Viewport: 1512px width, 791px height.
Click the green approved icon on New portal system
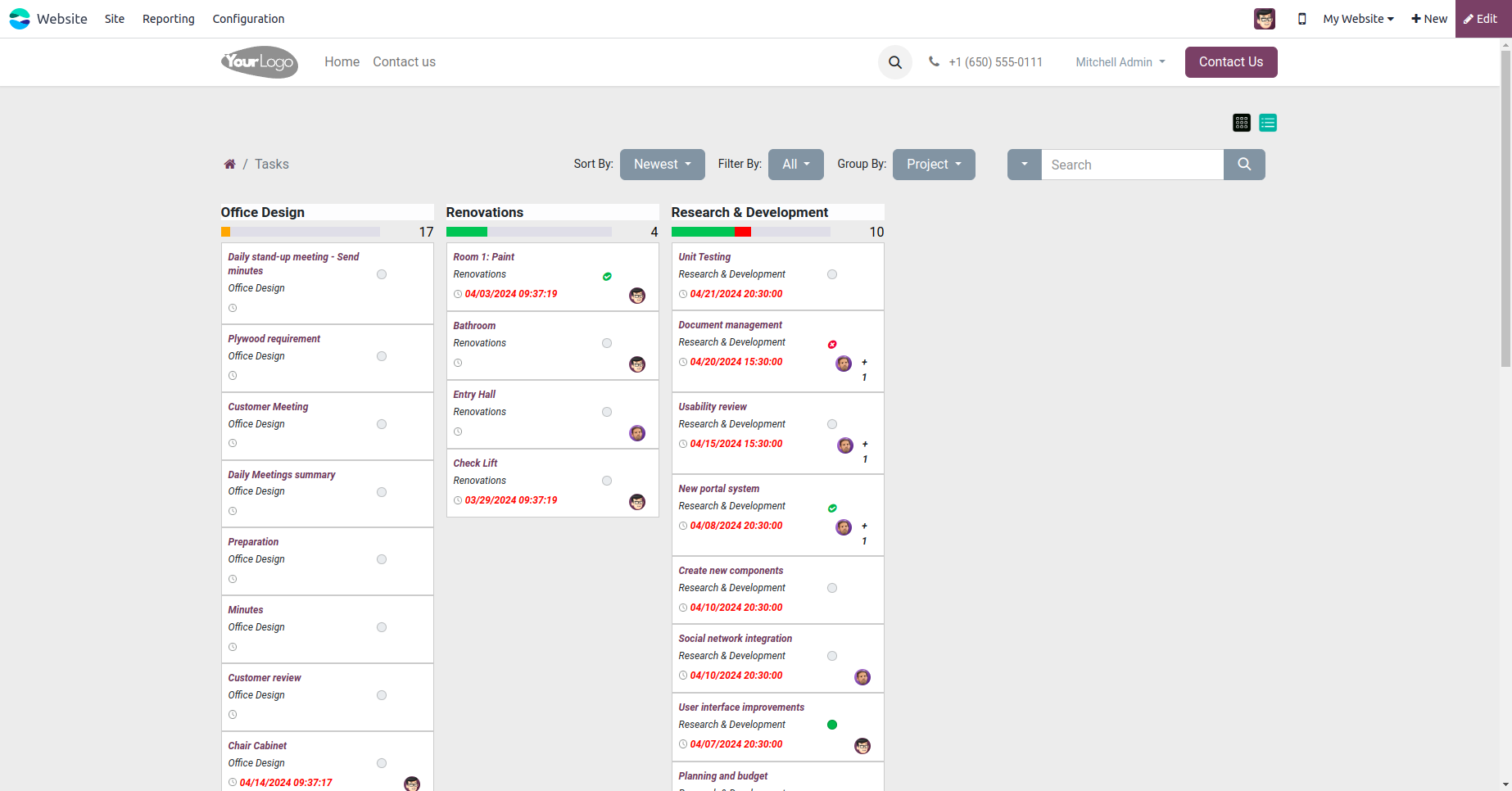tap(832, 508)
